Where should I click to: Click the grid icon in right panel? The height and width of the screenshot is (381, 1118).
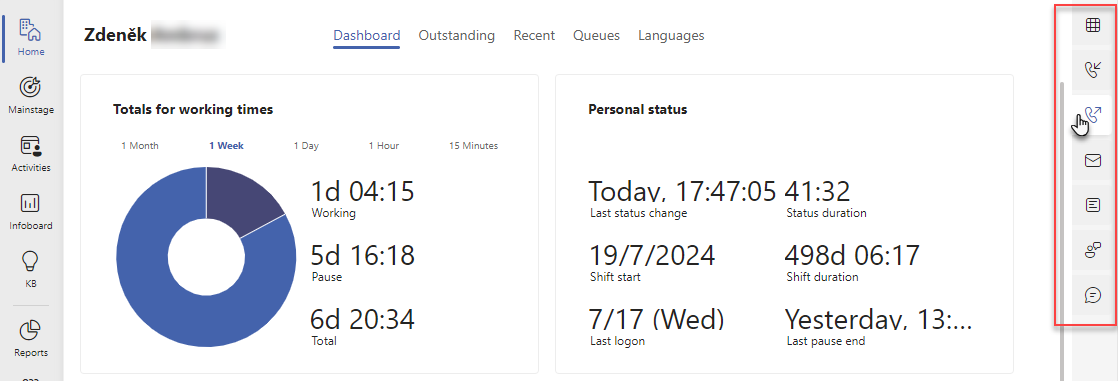coord(1092,25)
